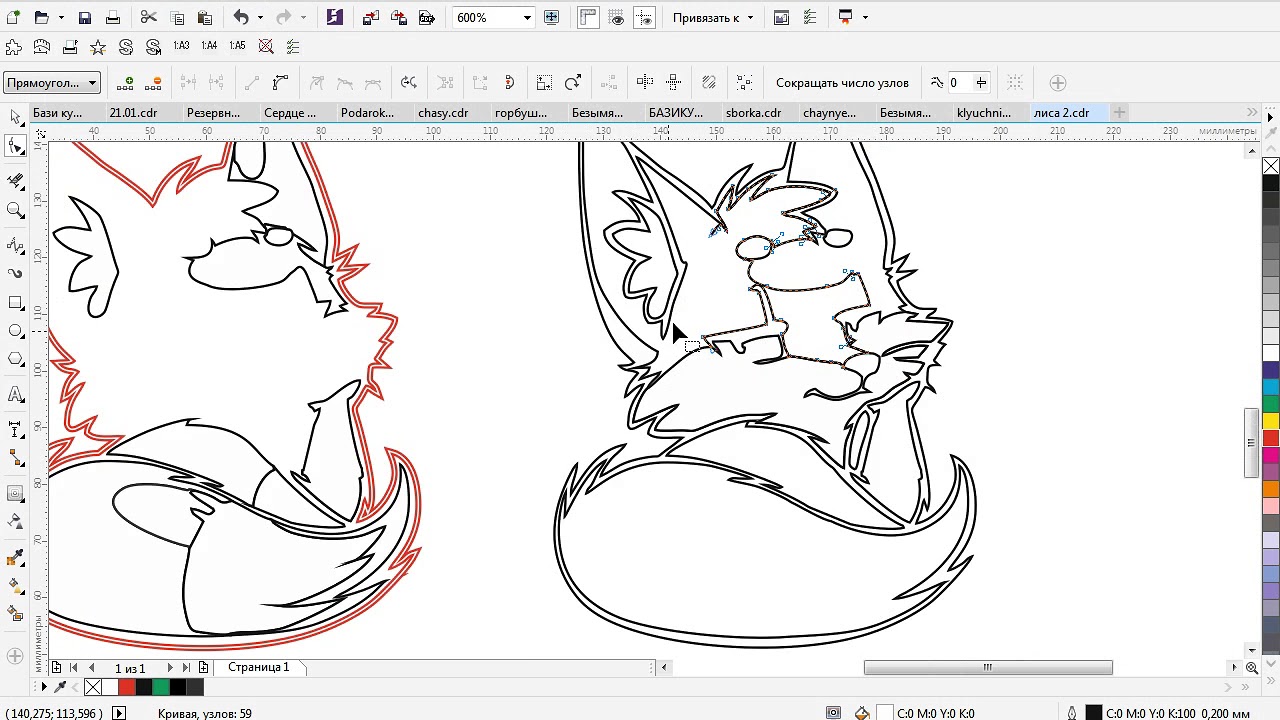
Task: Switch to the sbortka.cdr document tab
Action: [753, 113]
